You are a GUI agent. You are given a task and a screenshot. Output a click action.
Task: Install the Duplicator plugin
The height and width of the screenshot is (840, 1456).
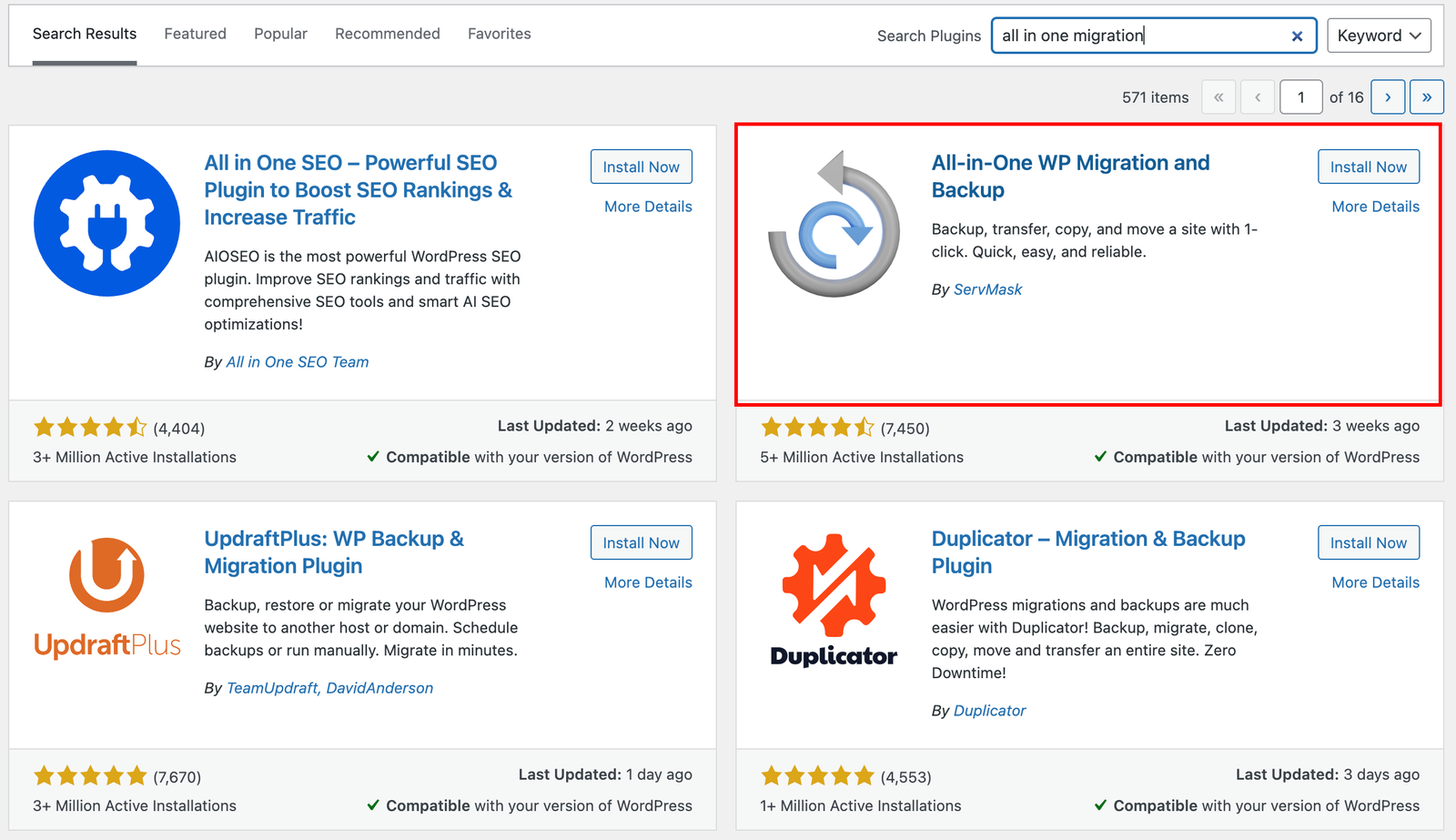(x=1368, y=542)
